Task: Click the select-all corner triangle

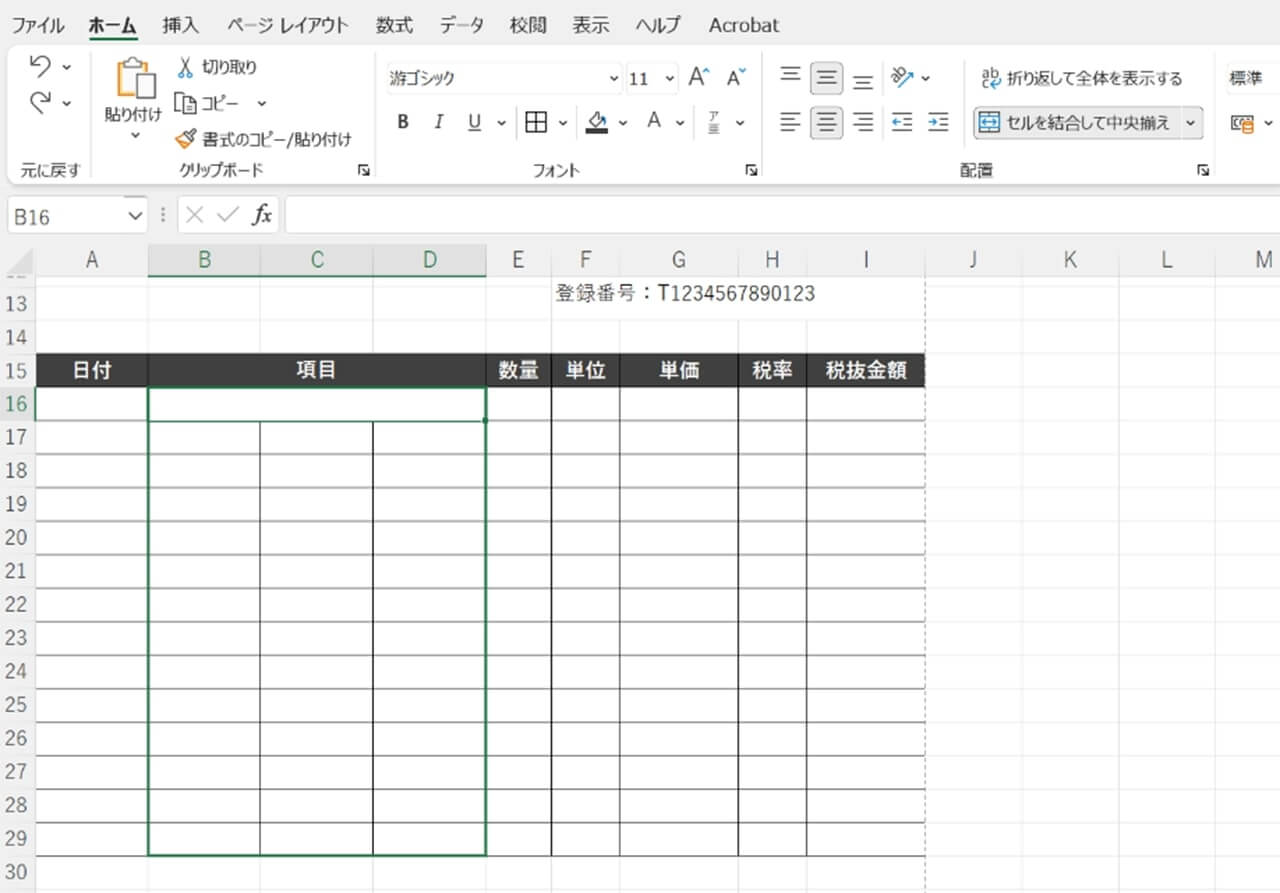Action: click(19, 262)
